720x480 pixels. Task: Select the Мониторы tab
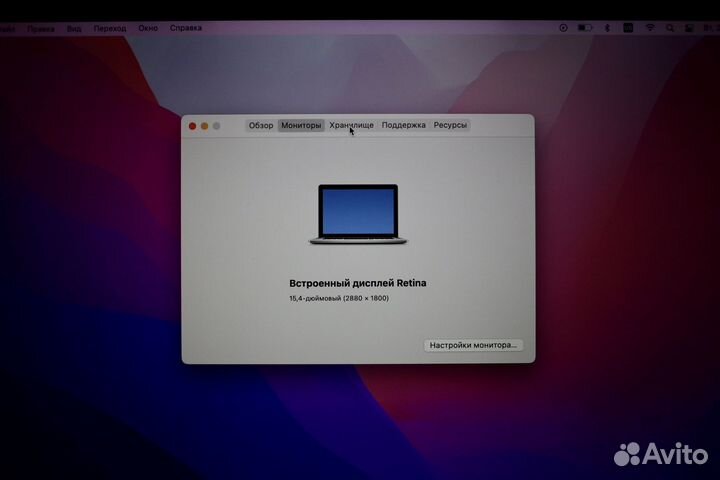click(x=301, y=125)
